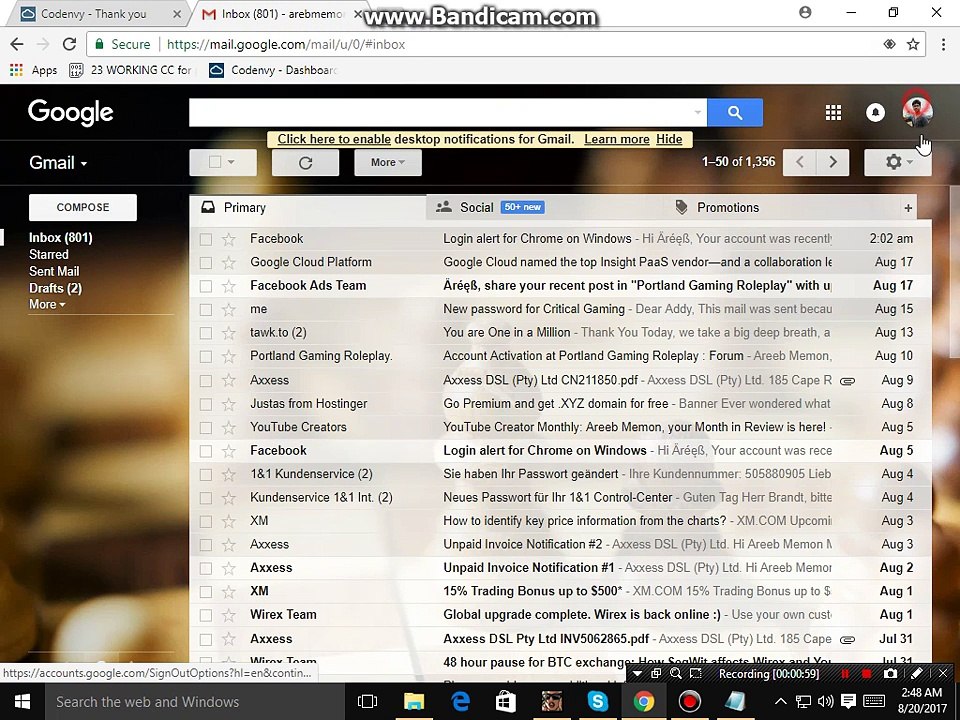Open File Explorer from the taskbar
The width and height of the screenshot is (960, 720).
coord(414,701)
